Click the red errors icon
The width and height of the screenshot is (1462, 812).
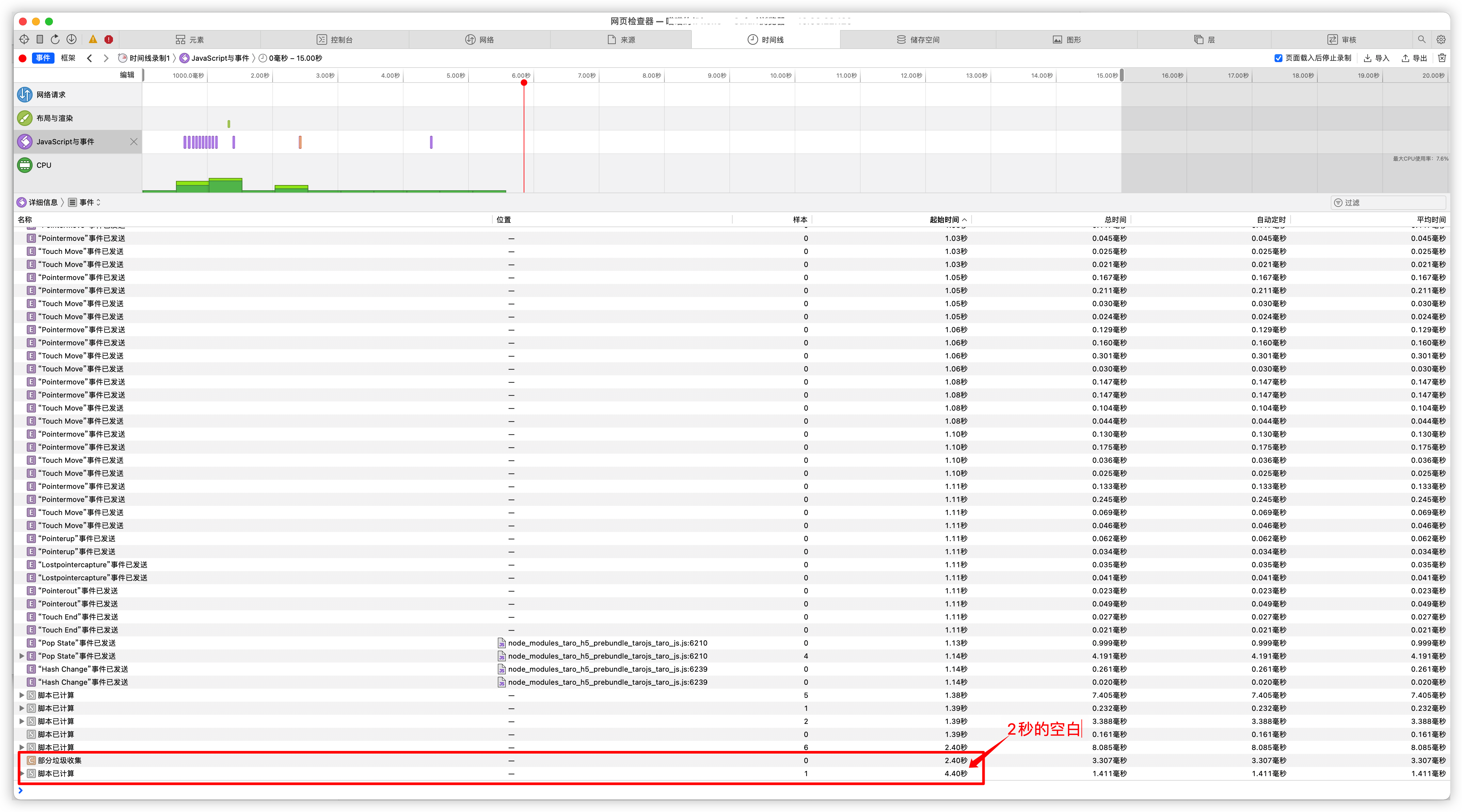109,39
